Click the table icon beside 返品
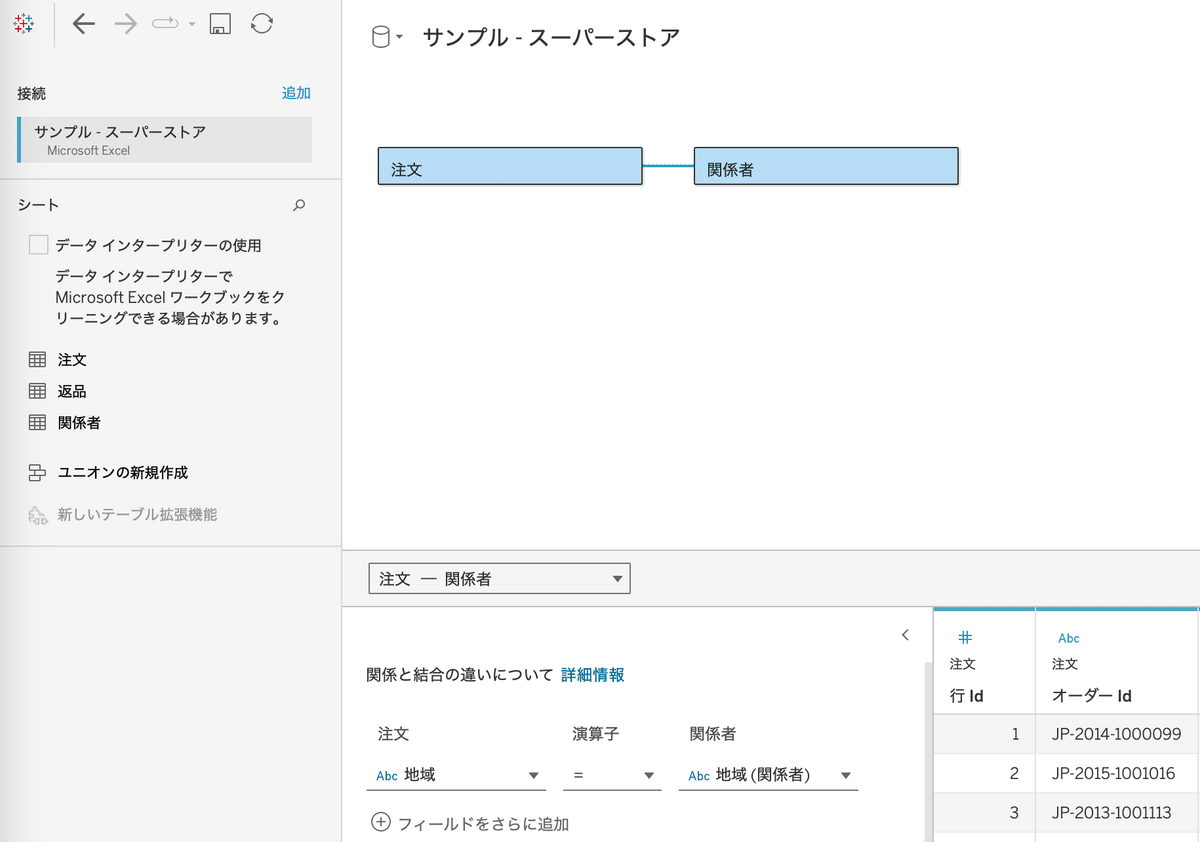The height and width of the screenshot is (842, 1200). [x=37, y=391]
